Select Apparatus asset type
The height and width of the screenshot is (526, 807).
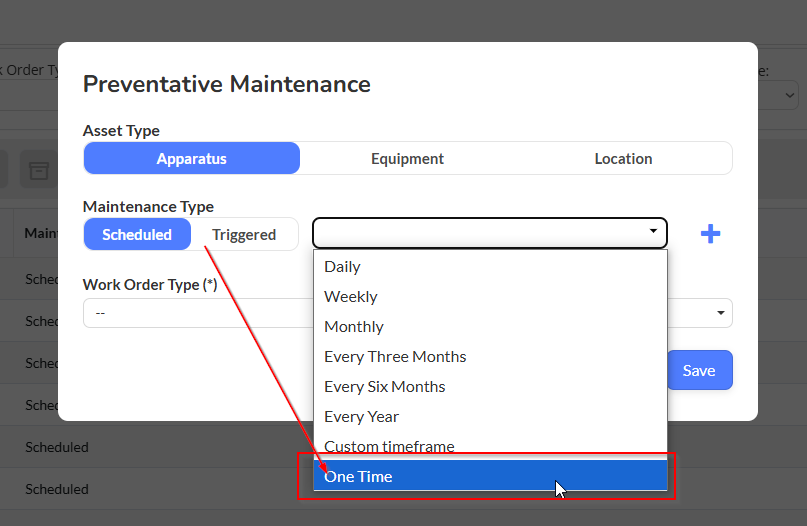[x=191, y=159]
